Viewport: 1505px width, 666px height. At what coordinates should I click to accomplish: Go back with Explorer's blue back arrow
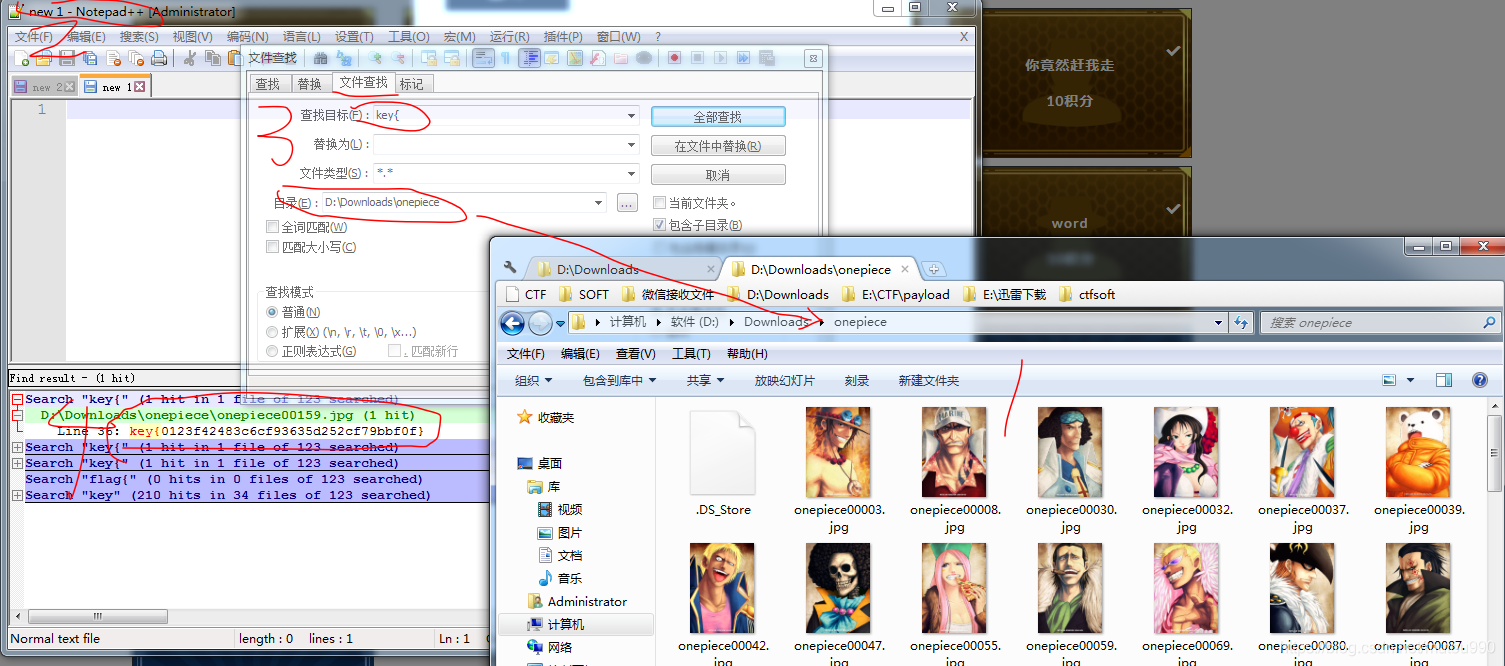[x=512, y=322]
